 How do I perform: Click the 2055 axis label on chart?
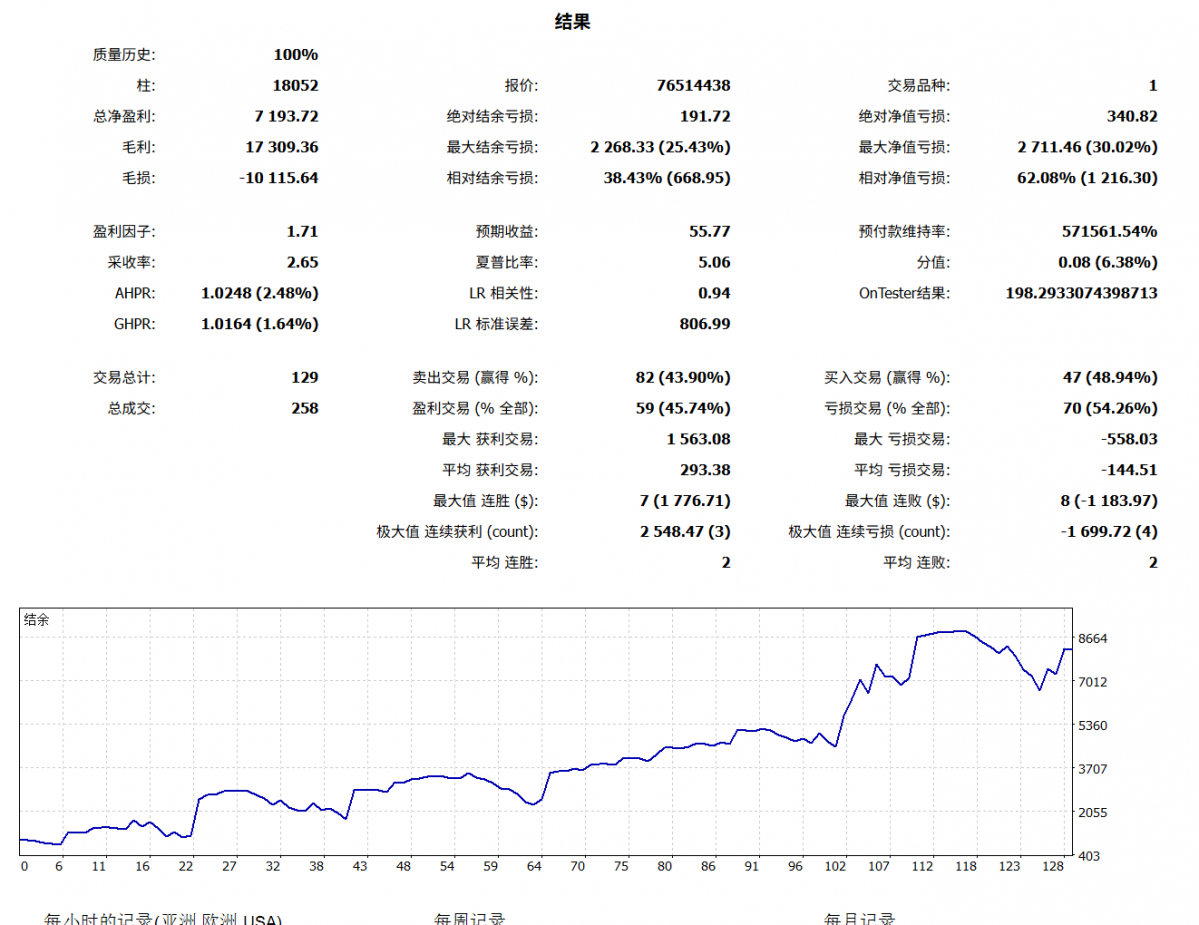(1093, 813)
